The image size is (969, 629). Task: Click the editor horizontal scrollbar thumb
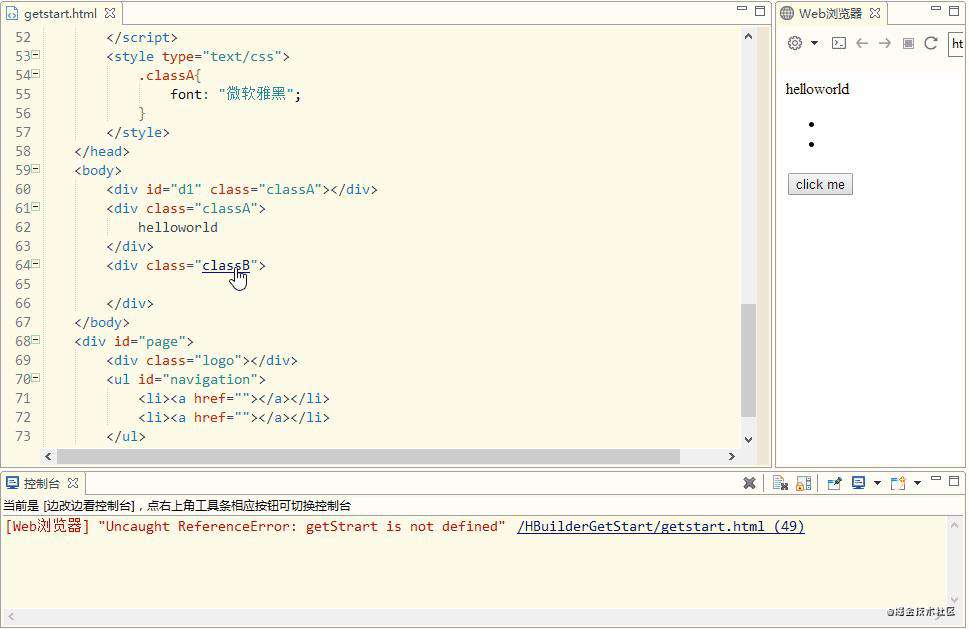pos(368,457)
